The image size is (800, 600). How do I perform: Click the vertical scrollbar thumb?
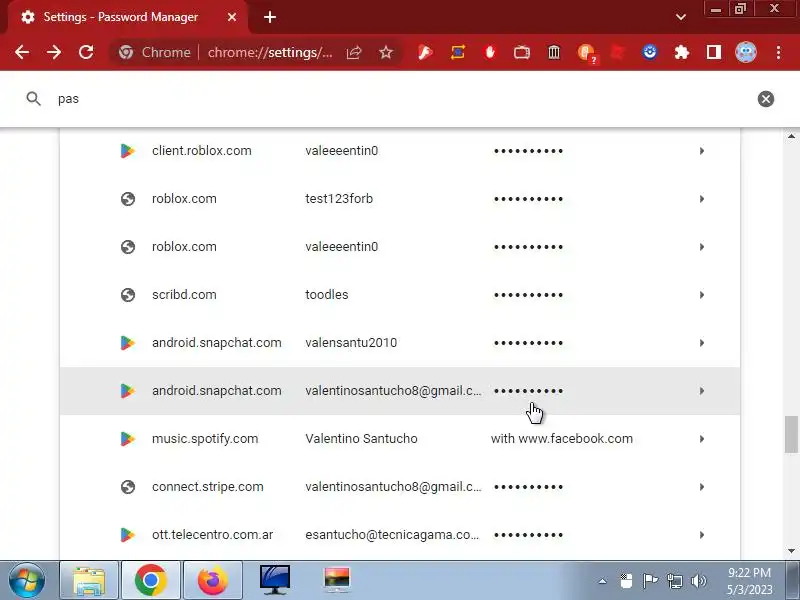tap(791, 434)
